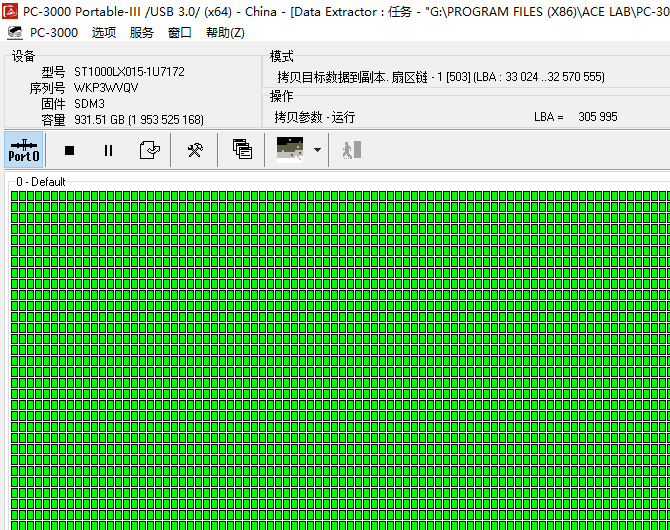Viewport: 670px width, 530px height.
Task: Click the drive icon in menu bar
Action: click(x=15, y=32)
